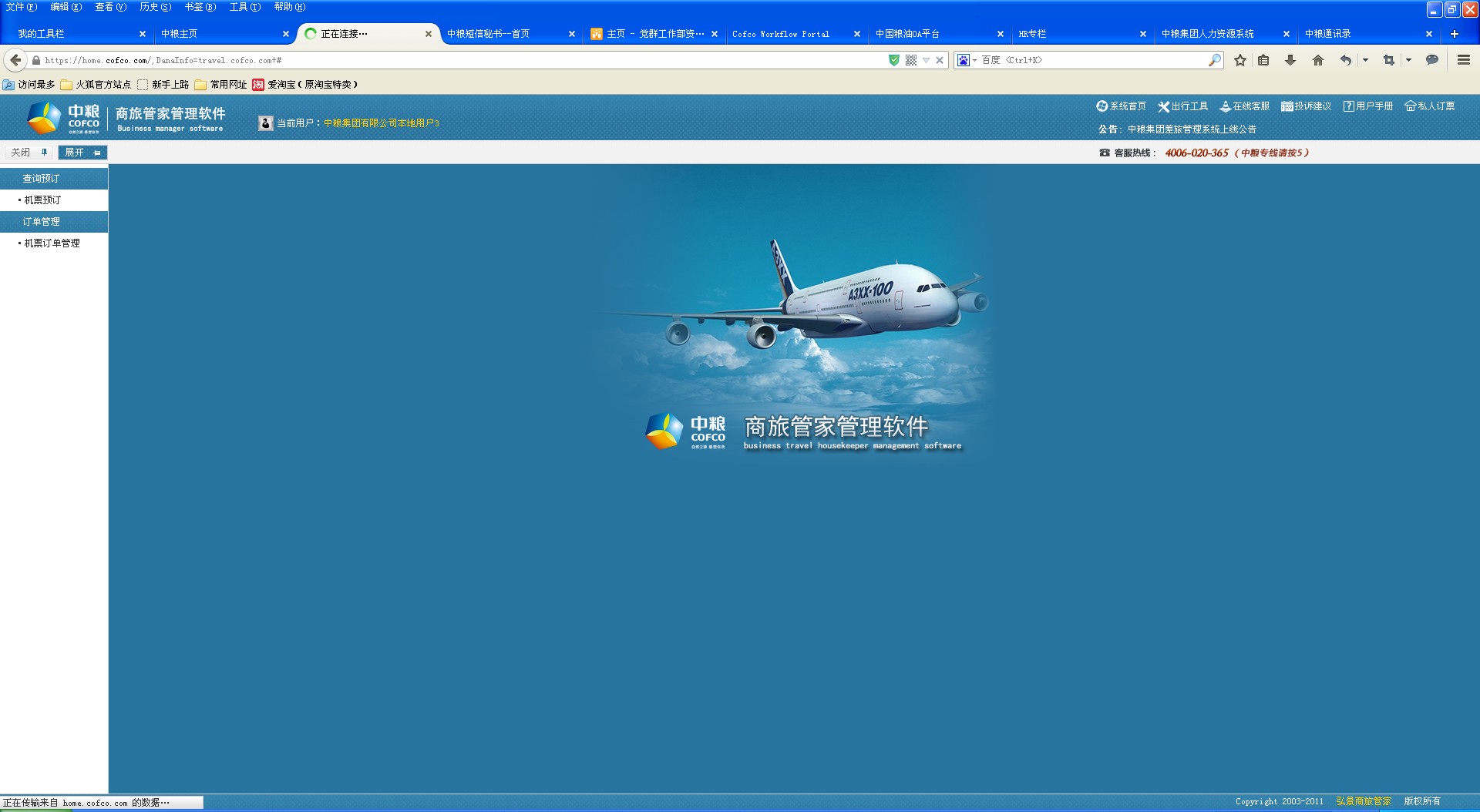The width and height of the screenshot is (1480, 812).
Task: Open the 历史 menu
Action: click(x=156, y=7)
